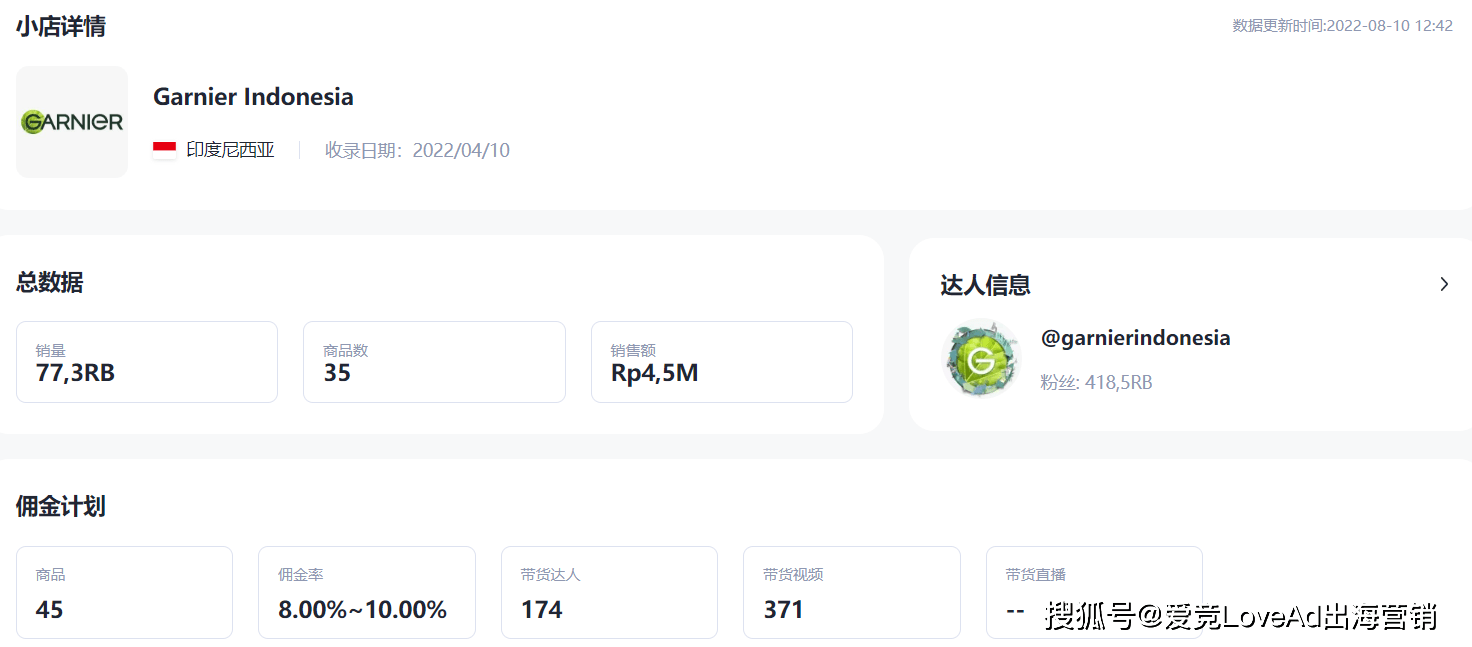Click the 带货直播 card

(x=1094, y=592)
